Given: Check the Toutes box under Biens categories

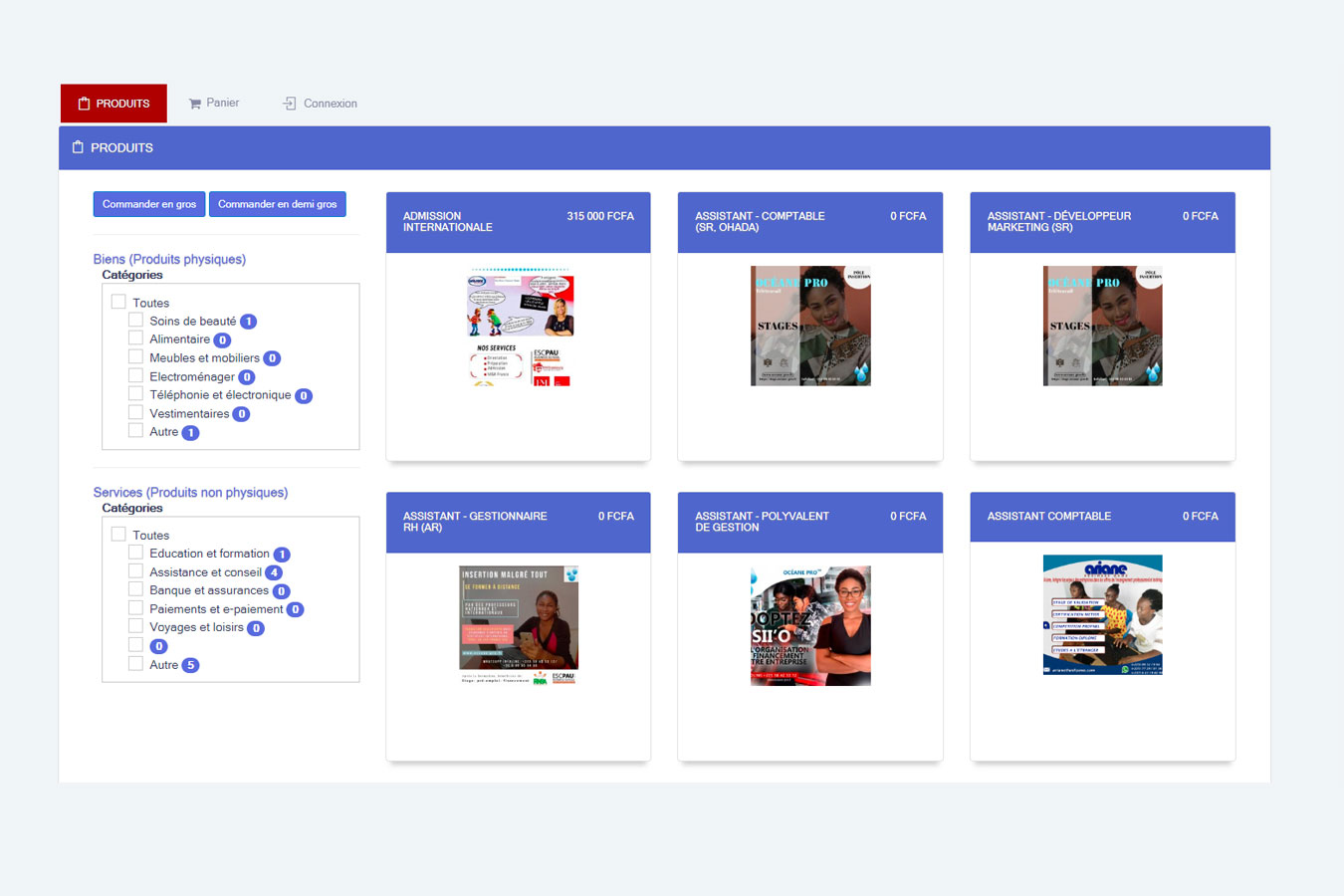Looking at the screenshot, I should tap(118, 302).
